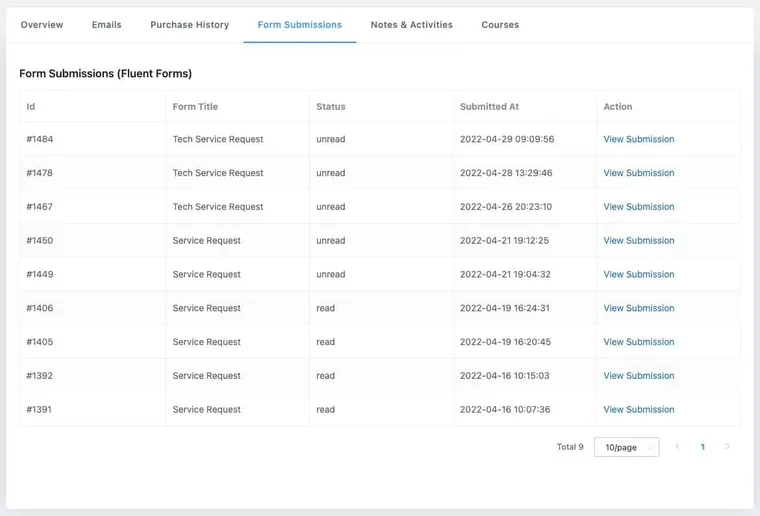
Task: Click Service Request title in row #1449
Action: pyautogui.click(x=206, y=274)
